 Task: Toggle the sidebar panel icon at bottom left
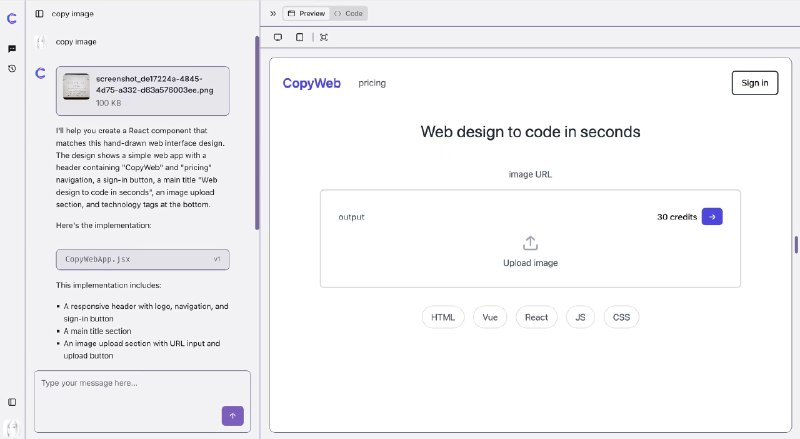coord(12,402)
